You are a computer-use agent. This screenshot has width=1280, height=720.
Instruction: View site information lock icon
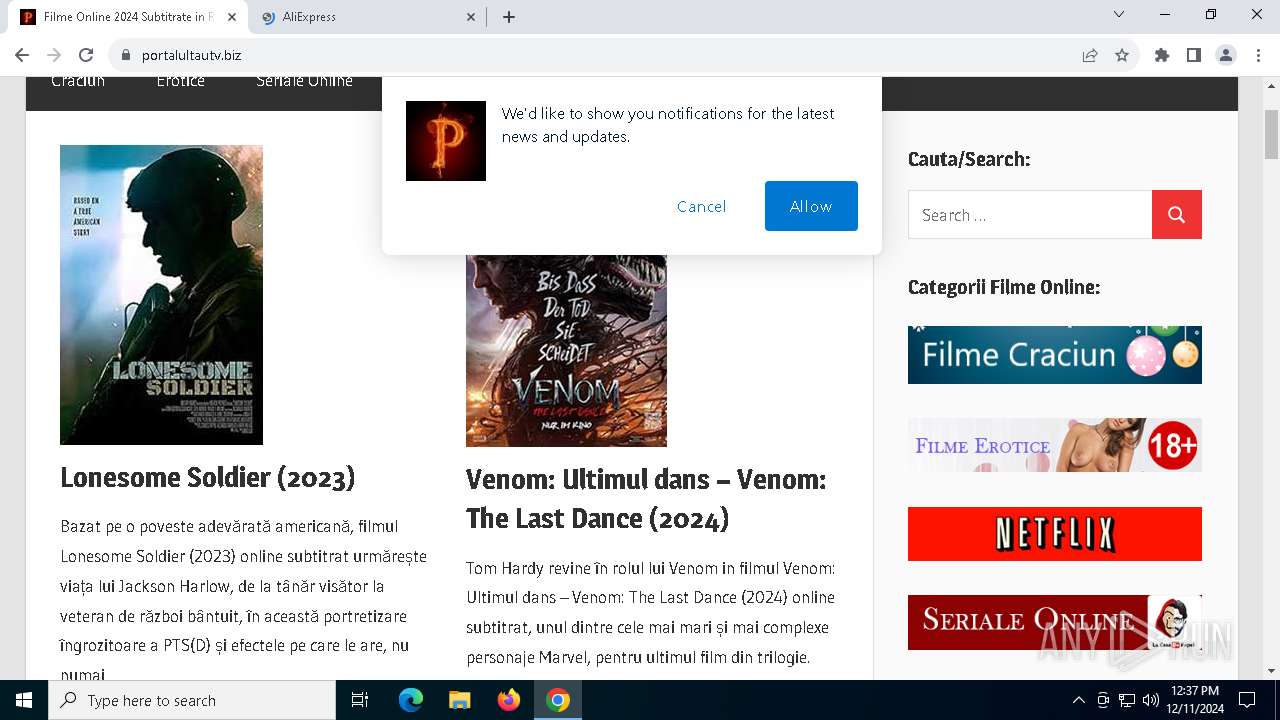click(x=125, y=55)
